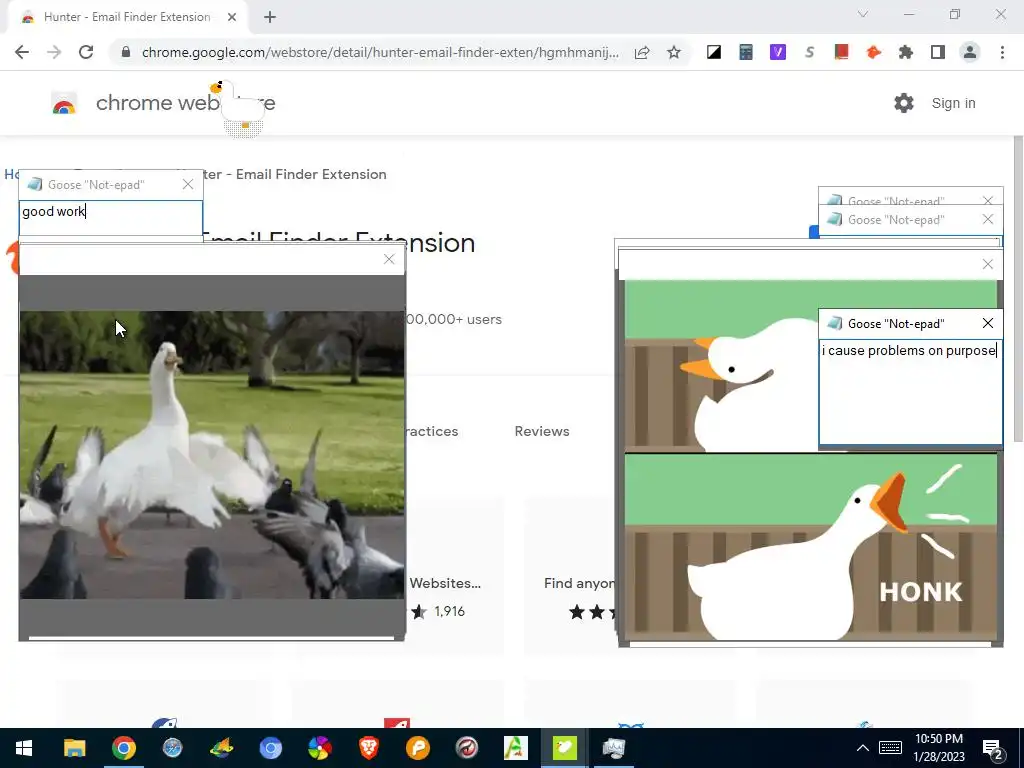This screenshot has height=768, width=1024.
Task: Open the Brave browser taskbar icon
Action: click(x=369, y=748)
